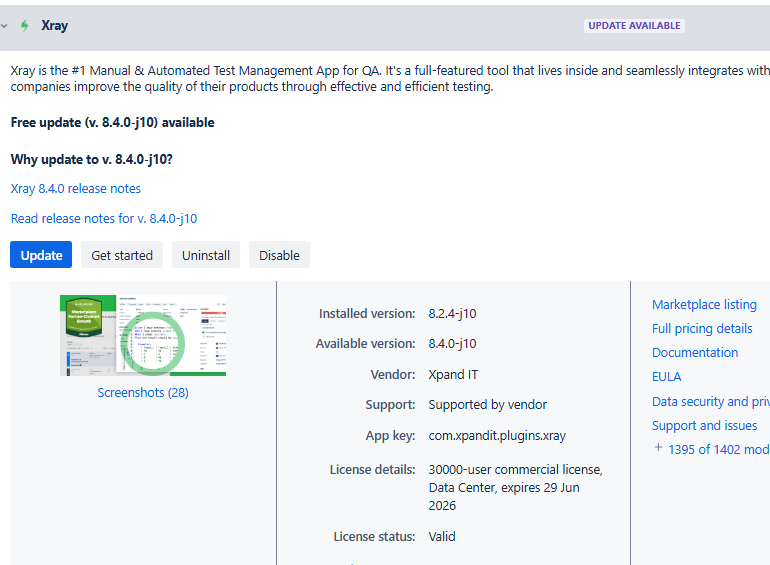Click the Get started button
The width and height of the screenshot is (770, 565).
(122, 255)
